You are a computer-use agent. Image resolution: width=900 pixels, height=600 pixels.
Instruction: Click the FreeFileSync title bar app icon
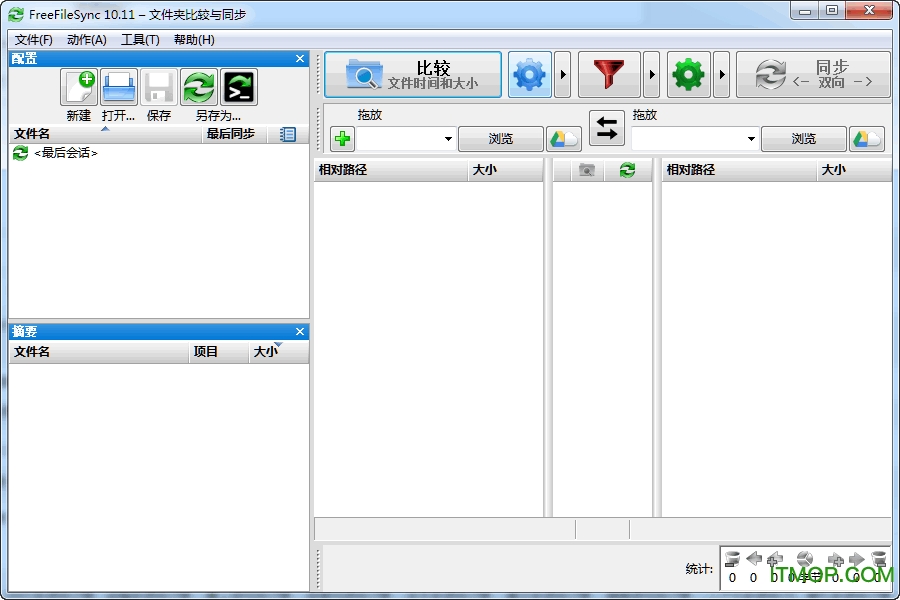[x=16, y=14]
